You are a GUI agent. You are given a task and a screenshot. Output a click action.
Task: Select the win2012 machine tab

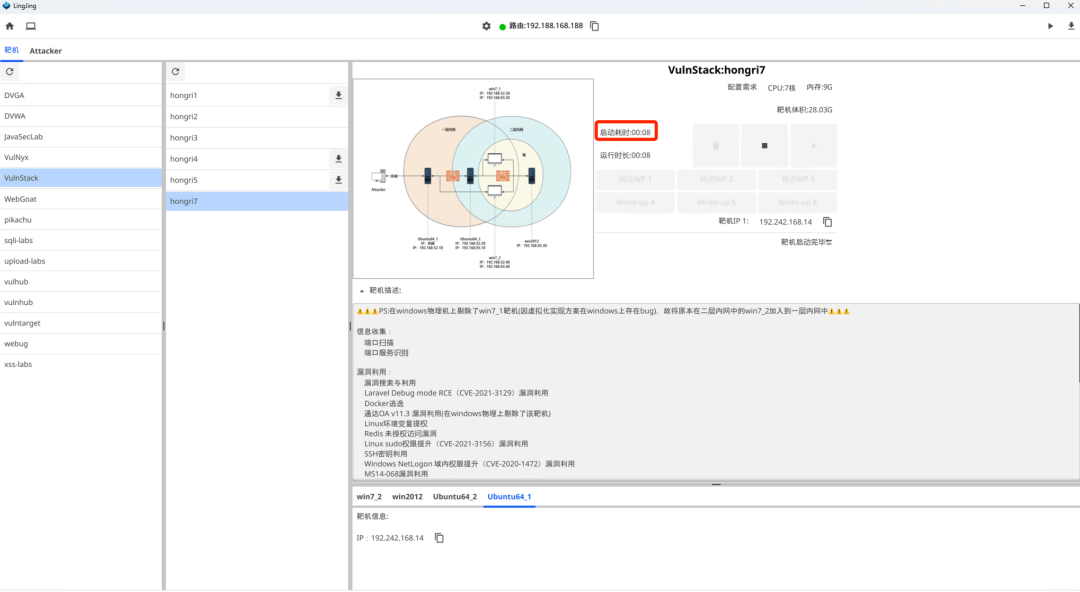tap(407, 496)
